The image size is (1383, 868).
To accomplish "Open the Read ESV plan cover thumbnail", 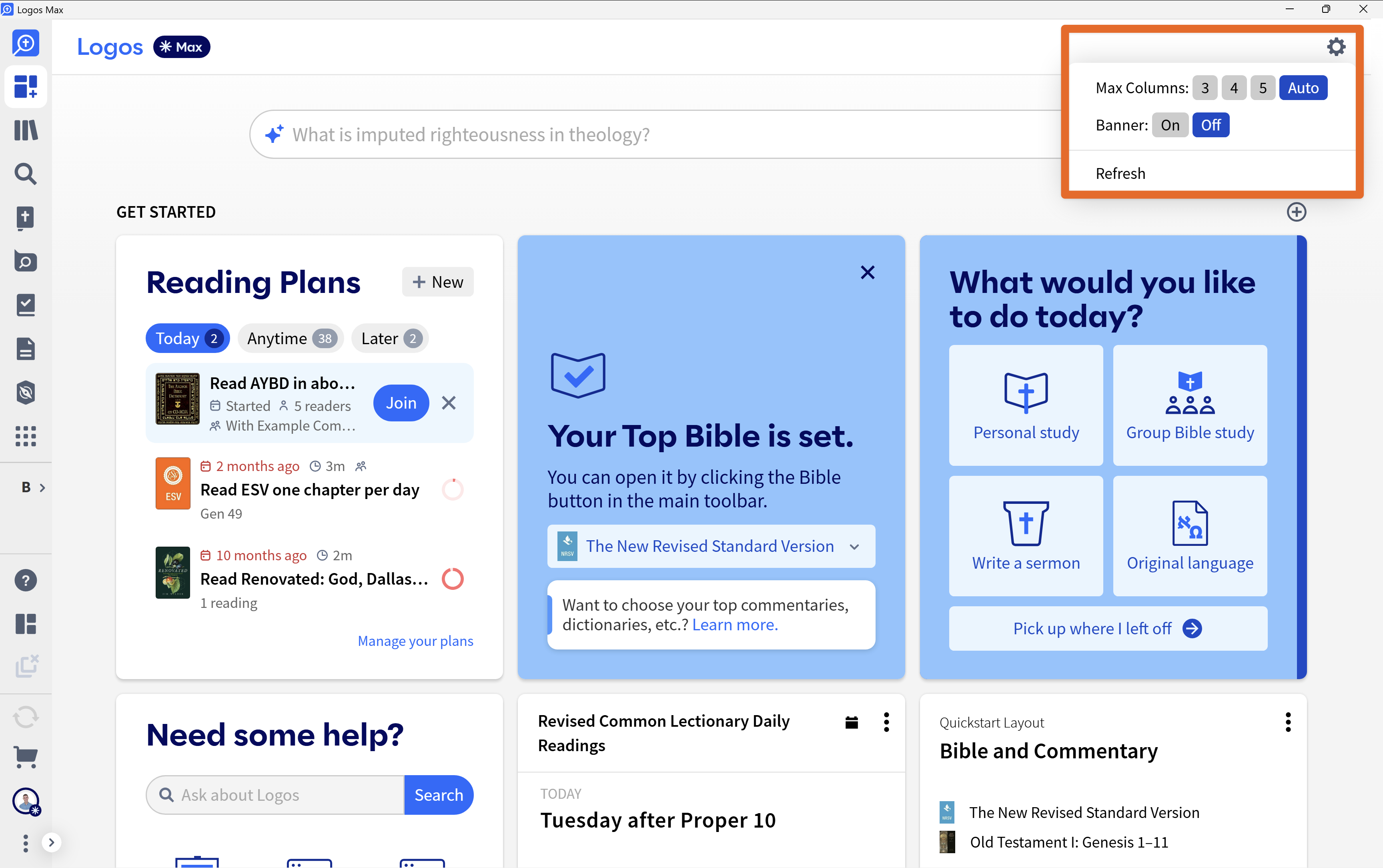I will pyautogui.click(x=173, y=483).
